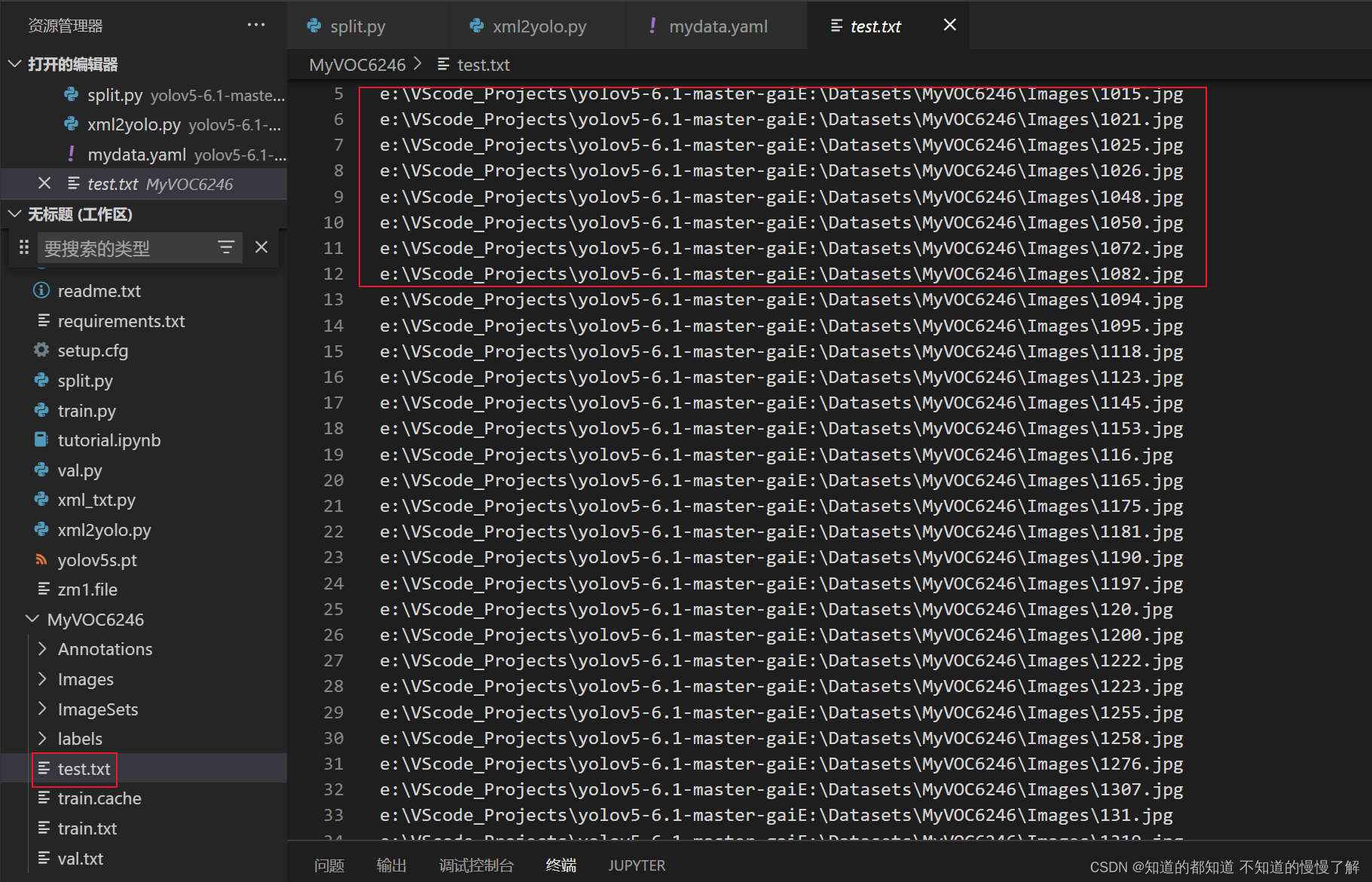Image resolution: width=1372 pixels, height=882 pixels.
Task: Click line 13 path ending Images\1094.jpg
Action: 781,300
